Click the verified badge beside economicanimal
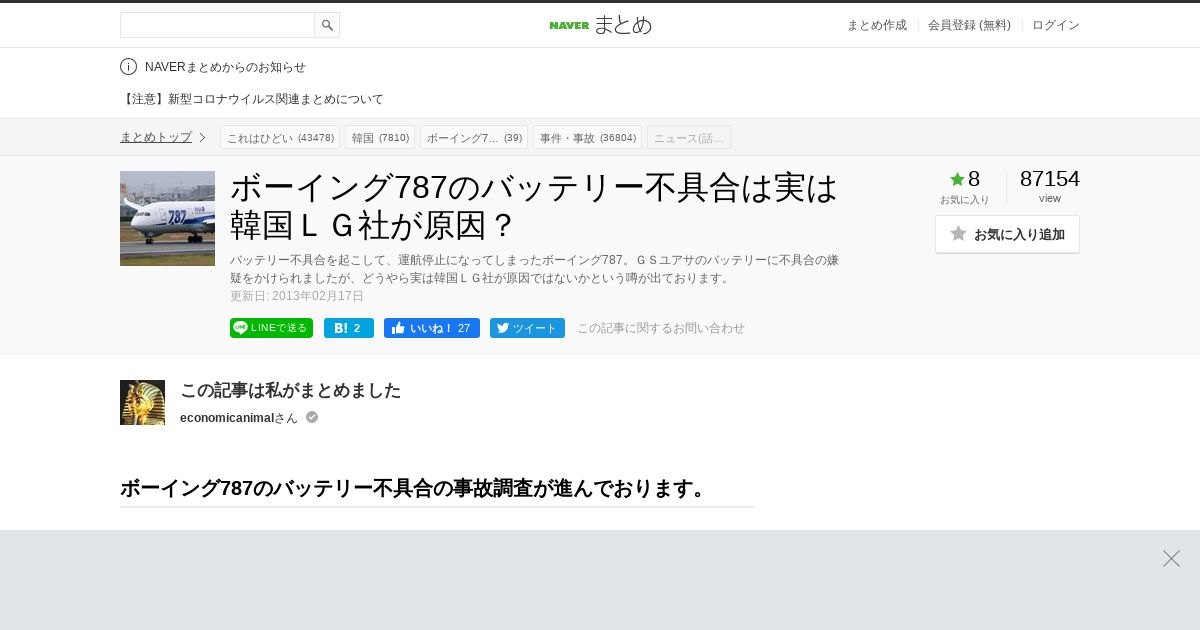Viewport: 1200px width, 630px height. click(x=312, y=417)
